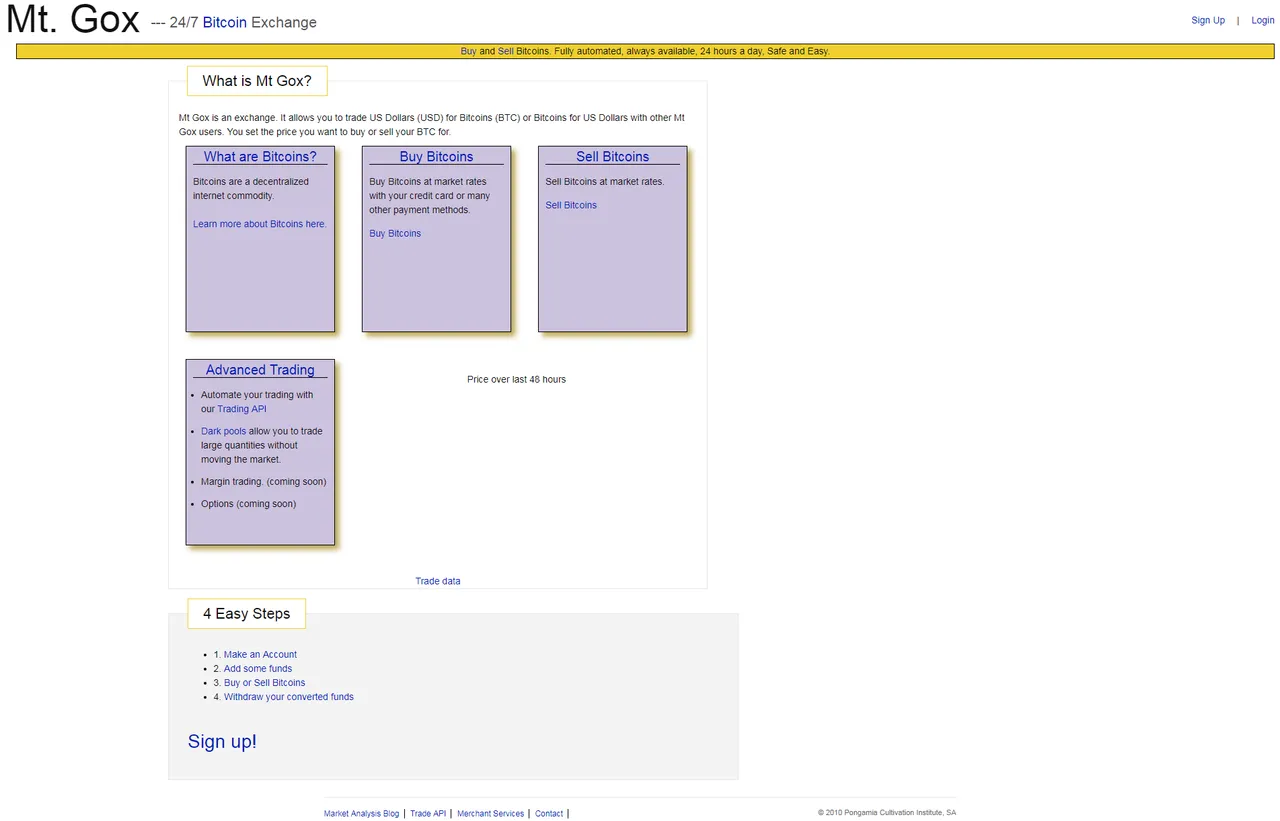
Task: Click 'Sell Bitcoins at market rates.' text
Action: point(605,182)
